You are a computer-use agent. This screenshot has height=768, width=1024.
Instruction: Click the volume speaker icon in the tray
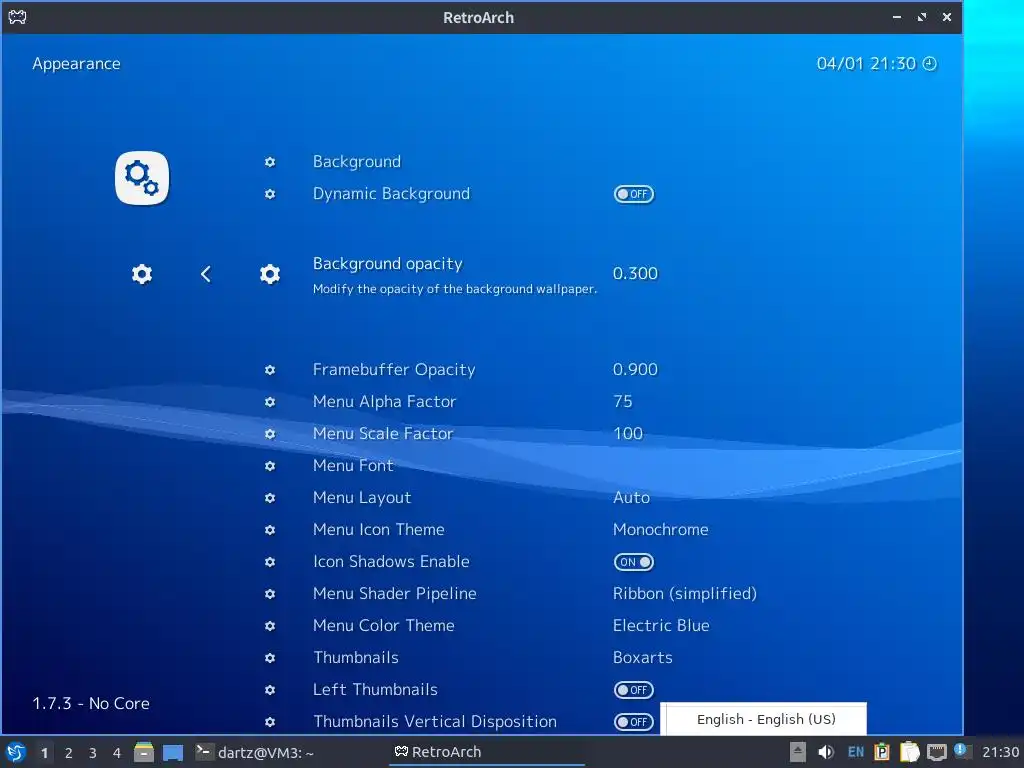click(x=825, y=752)
